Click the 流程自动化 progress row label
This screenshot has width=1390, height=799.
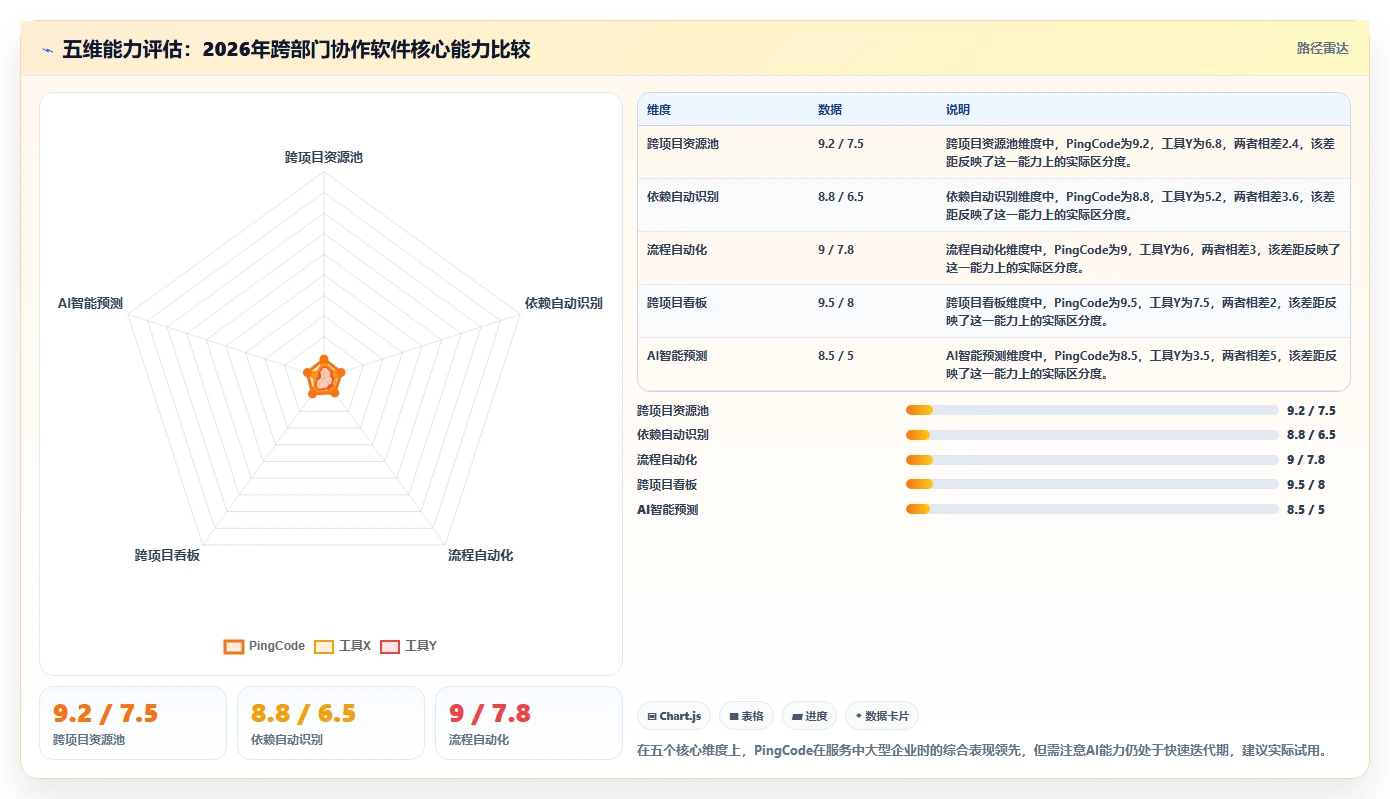coord(667,460)
